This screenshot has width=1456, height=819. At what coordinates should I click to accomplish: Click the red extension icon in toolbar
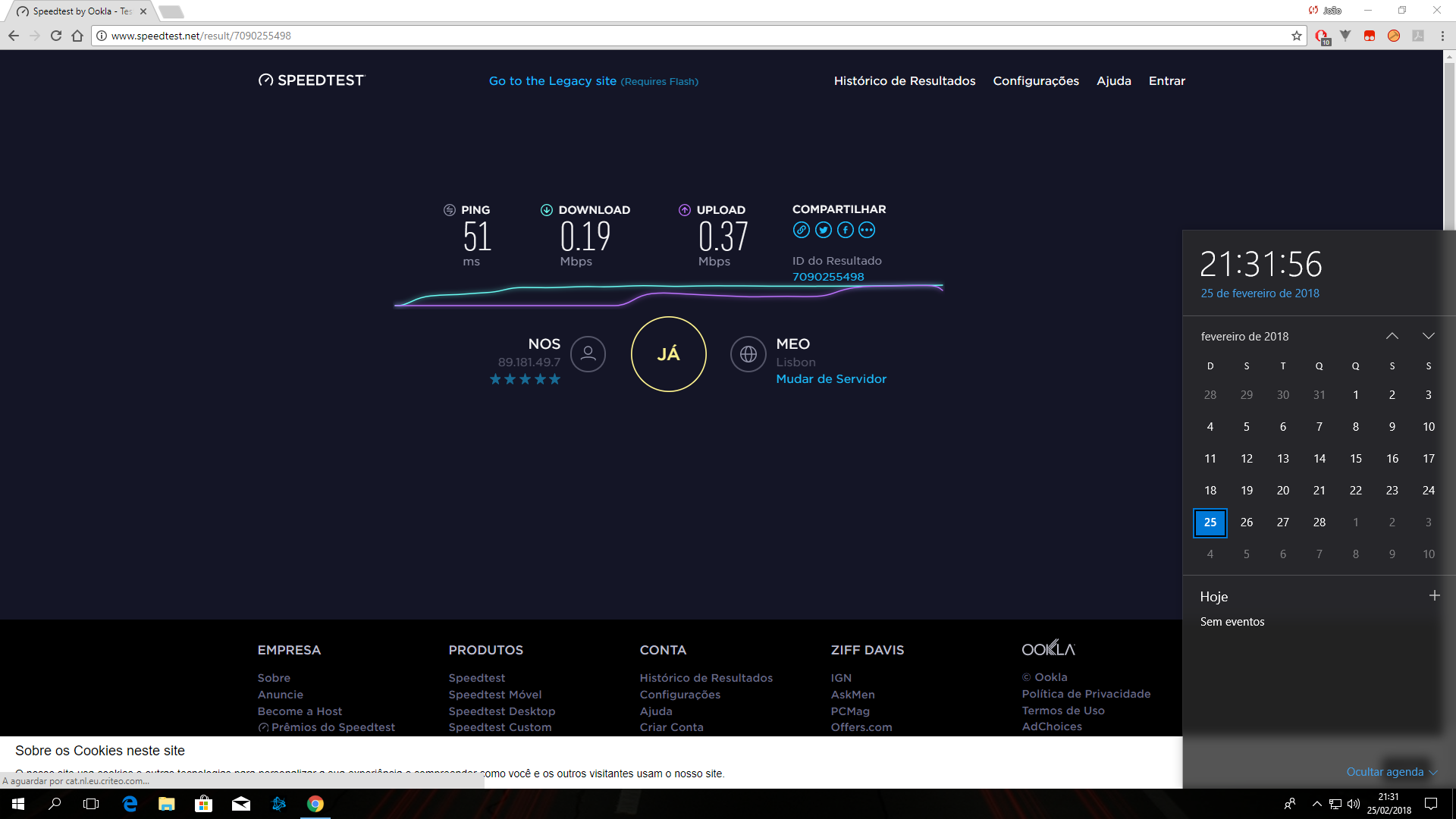coord(1370,36)
